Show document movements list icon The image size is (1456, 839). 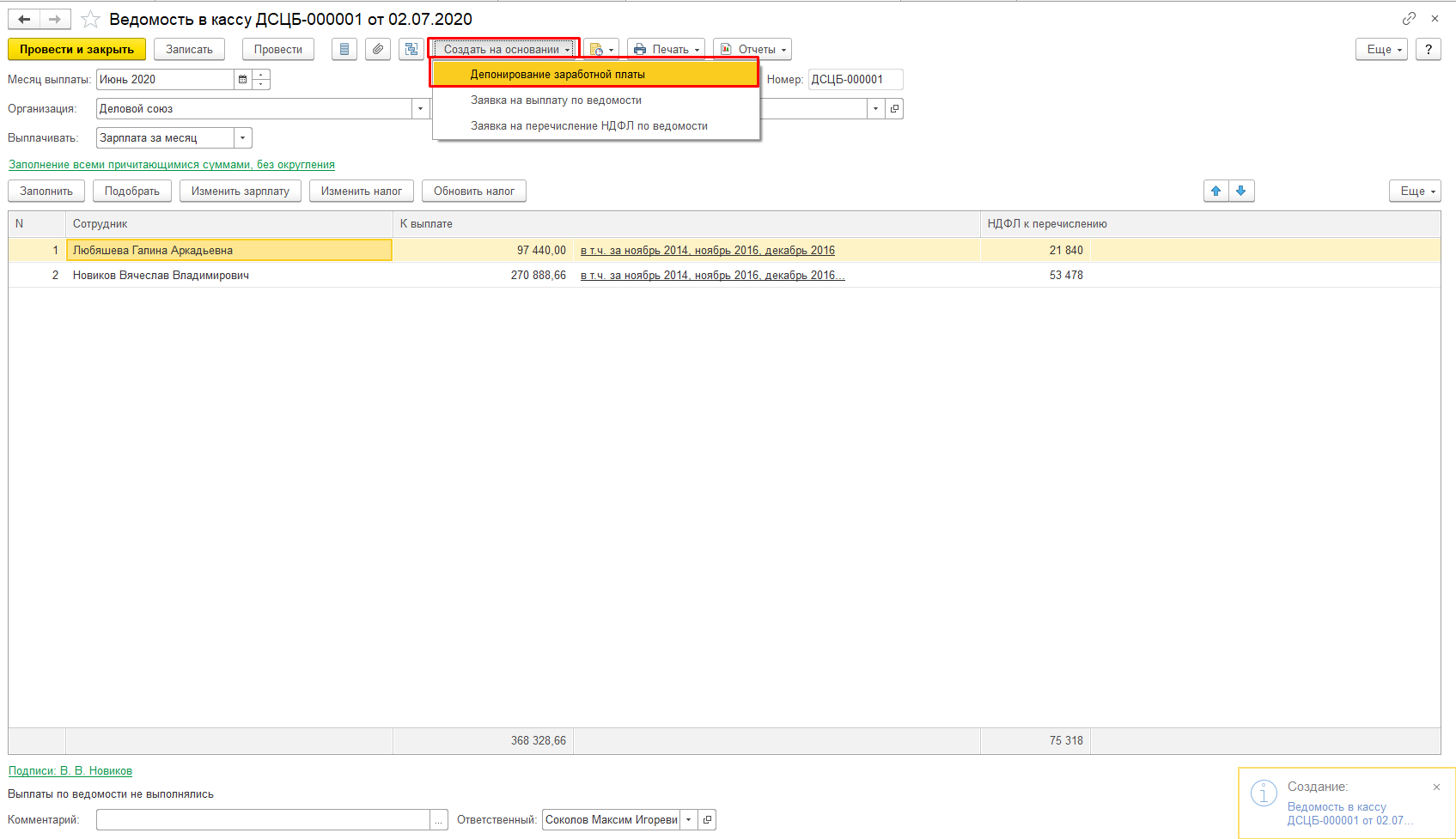point(344,50)
